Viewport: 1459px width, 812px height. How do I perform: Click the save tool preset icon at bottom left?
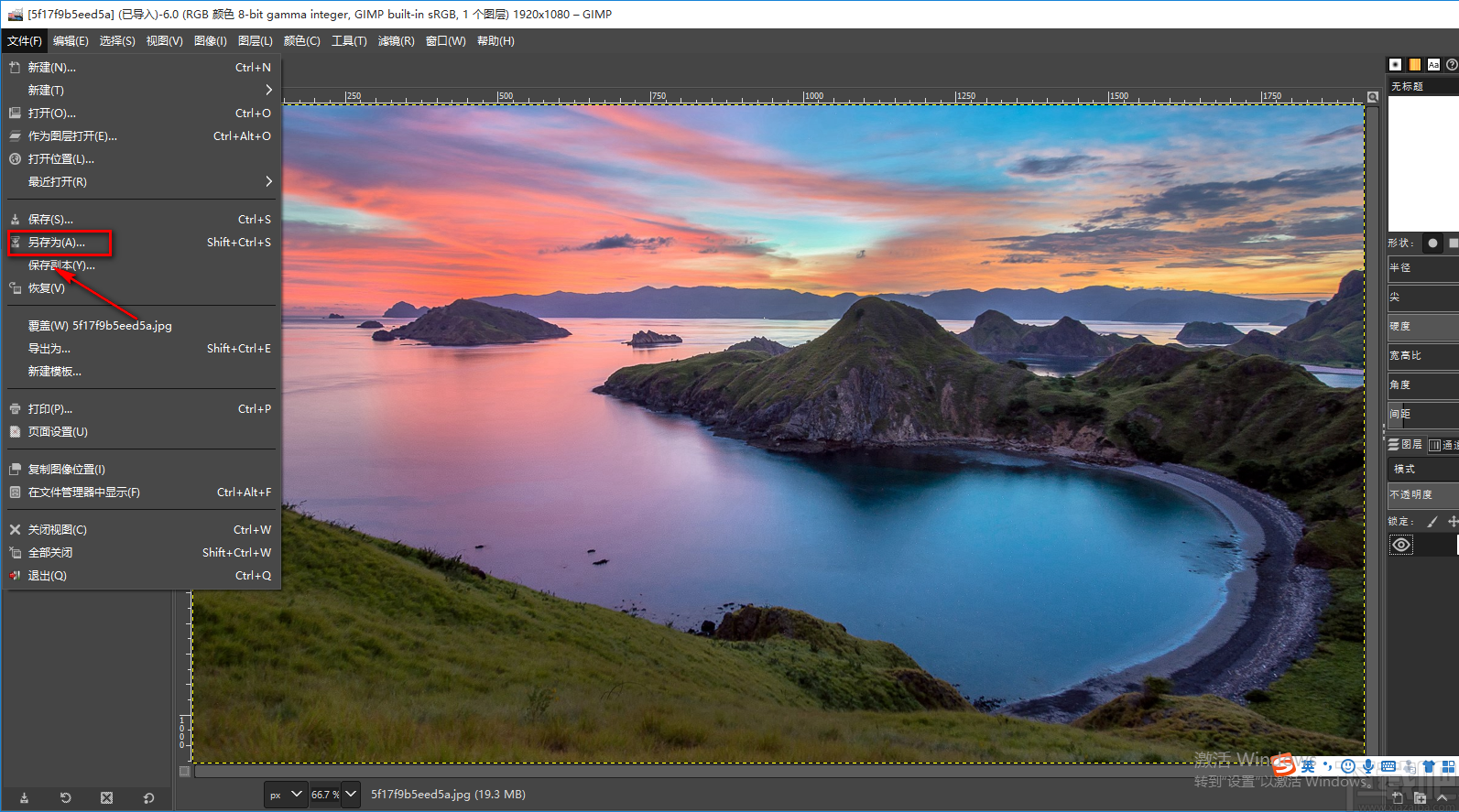point(24,797)
